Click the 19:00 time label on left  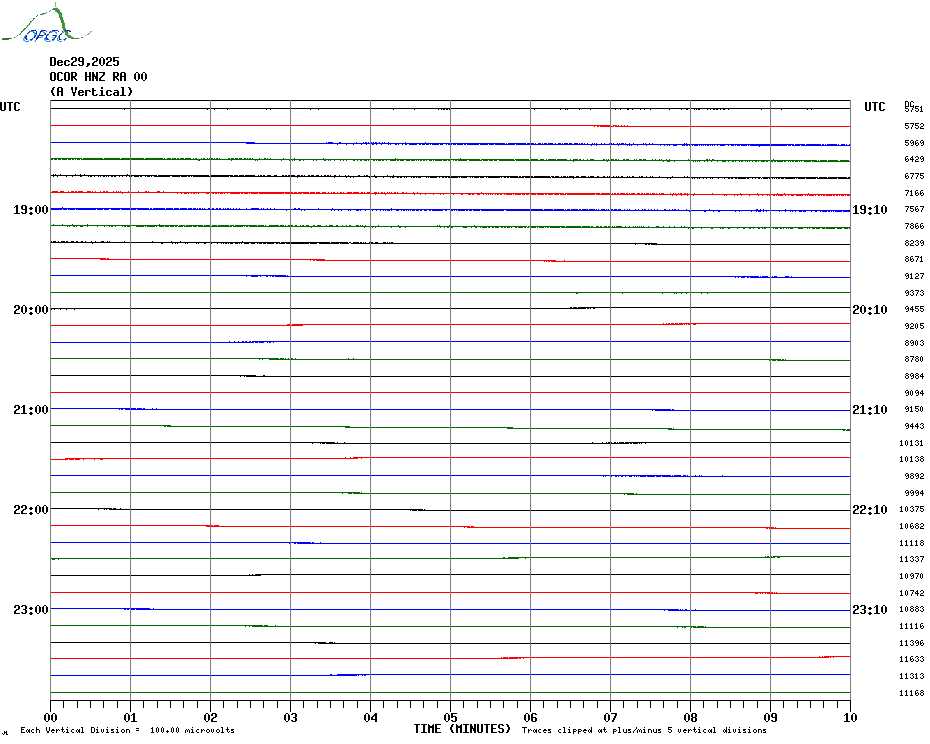pos(30,210)
